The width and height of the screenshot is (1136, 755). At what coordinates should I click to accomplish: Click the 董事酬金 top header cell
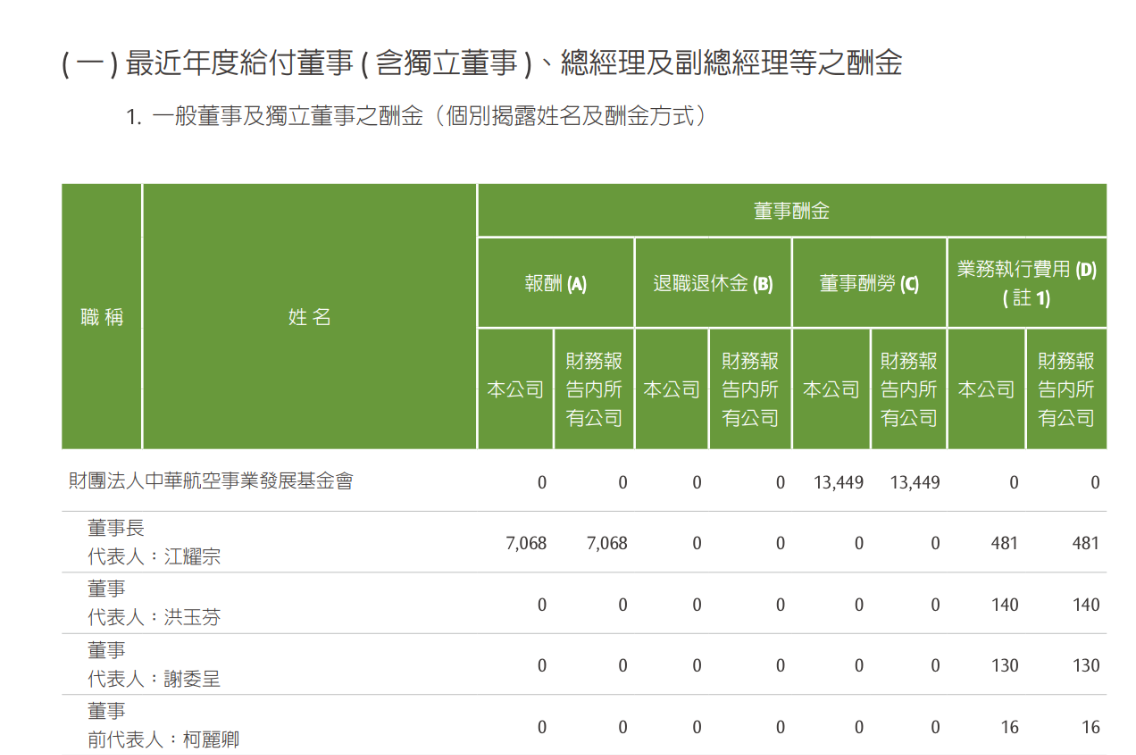click(791, 211)
